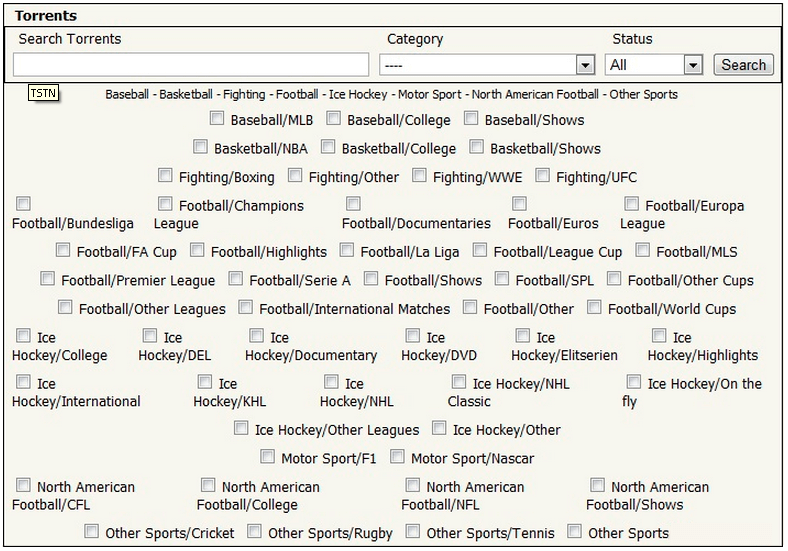The image size is (788, 551).
Task: Jump to Motor Sport category link
Action: (x=429, y=95)
